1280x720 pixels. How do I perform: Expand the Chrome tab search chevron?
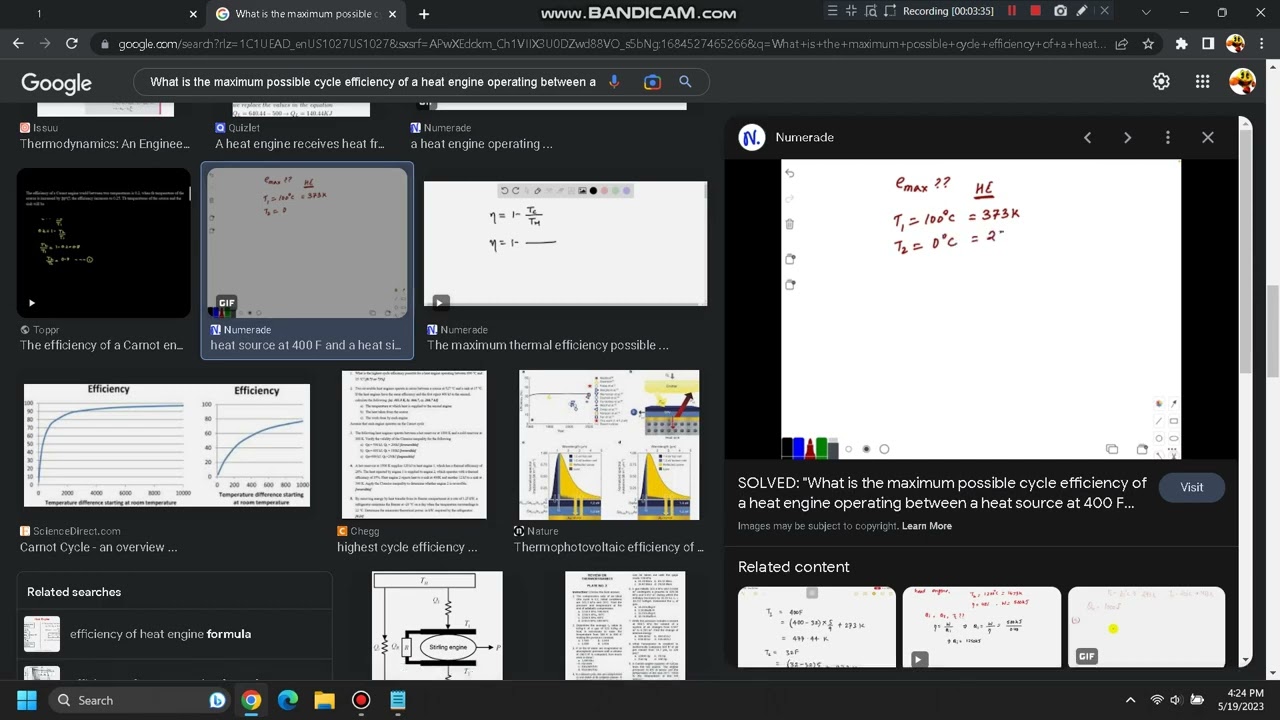coord(1146,13)
